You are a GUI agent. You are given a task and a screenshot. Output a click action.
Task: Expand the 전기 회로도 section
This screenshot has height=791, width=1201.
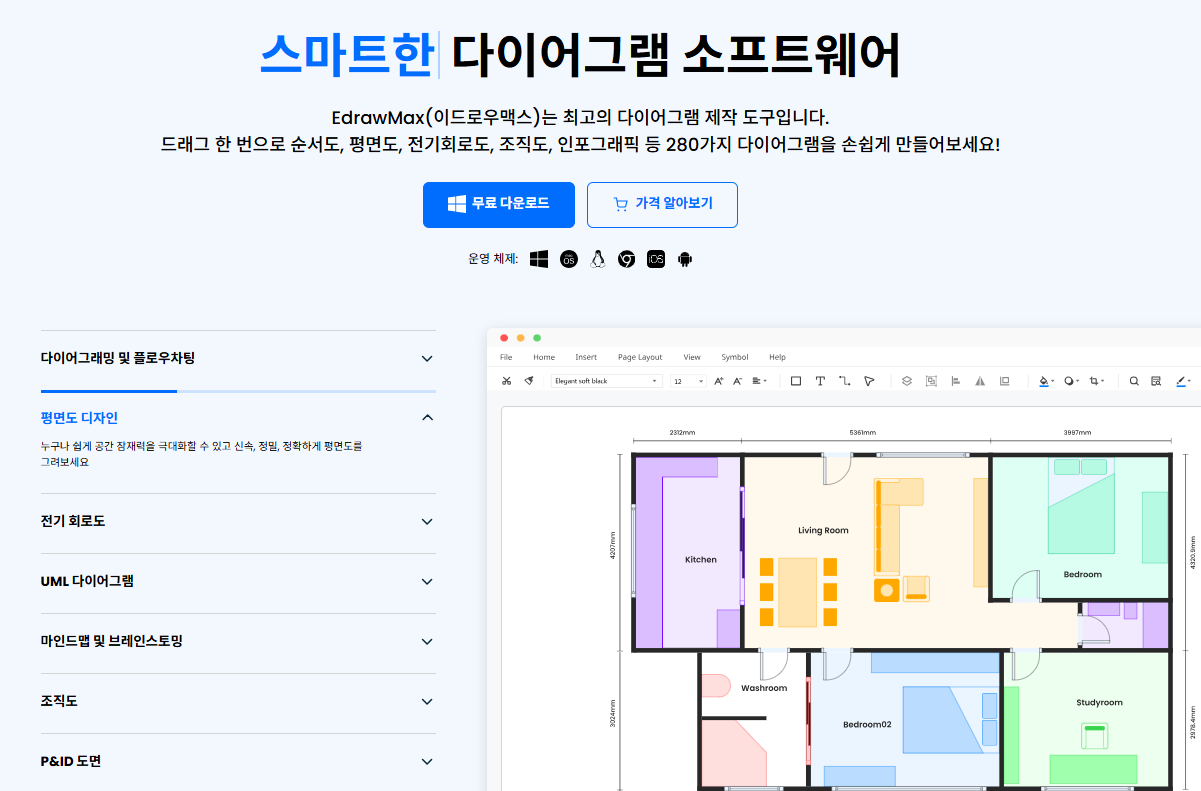click(x=238, y=522)
